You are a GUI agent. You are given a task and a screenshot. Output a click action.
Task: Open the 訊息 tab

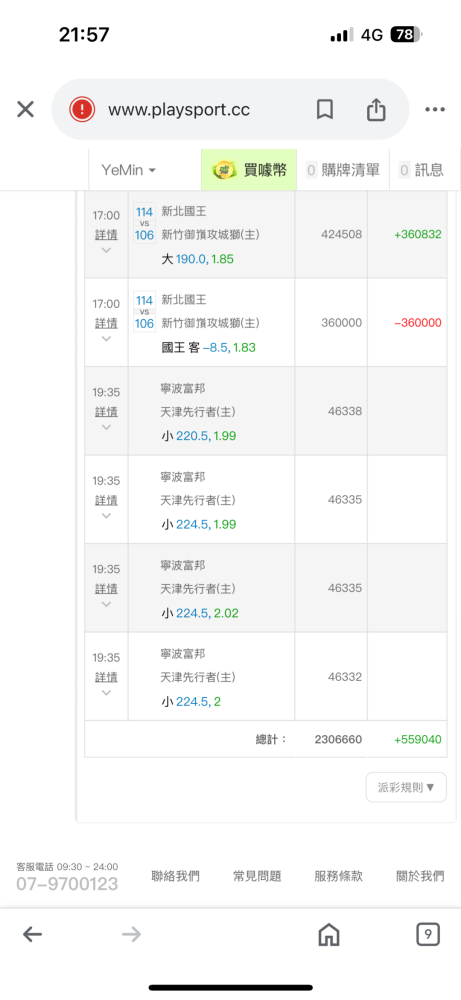click(x=421, y=170)
